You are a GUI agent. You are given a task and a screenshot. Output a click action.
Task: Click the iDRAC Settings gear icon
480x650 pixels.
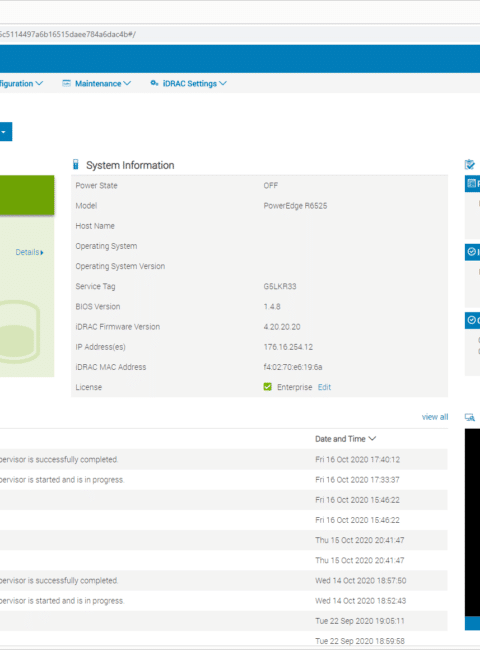(154, 83)
